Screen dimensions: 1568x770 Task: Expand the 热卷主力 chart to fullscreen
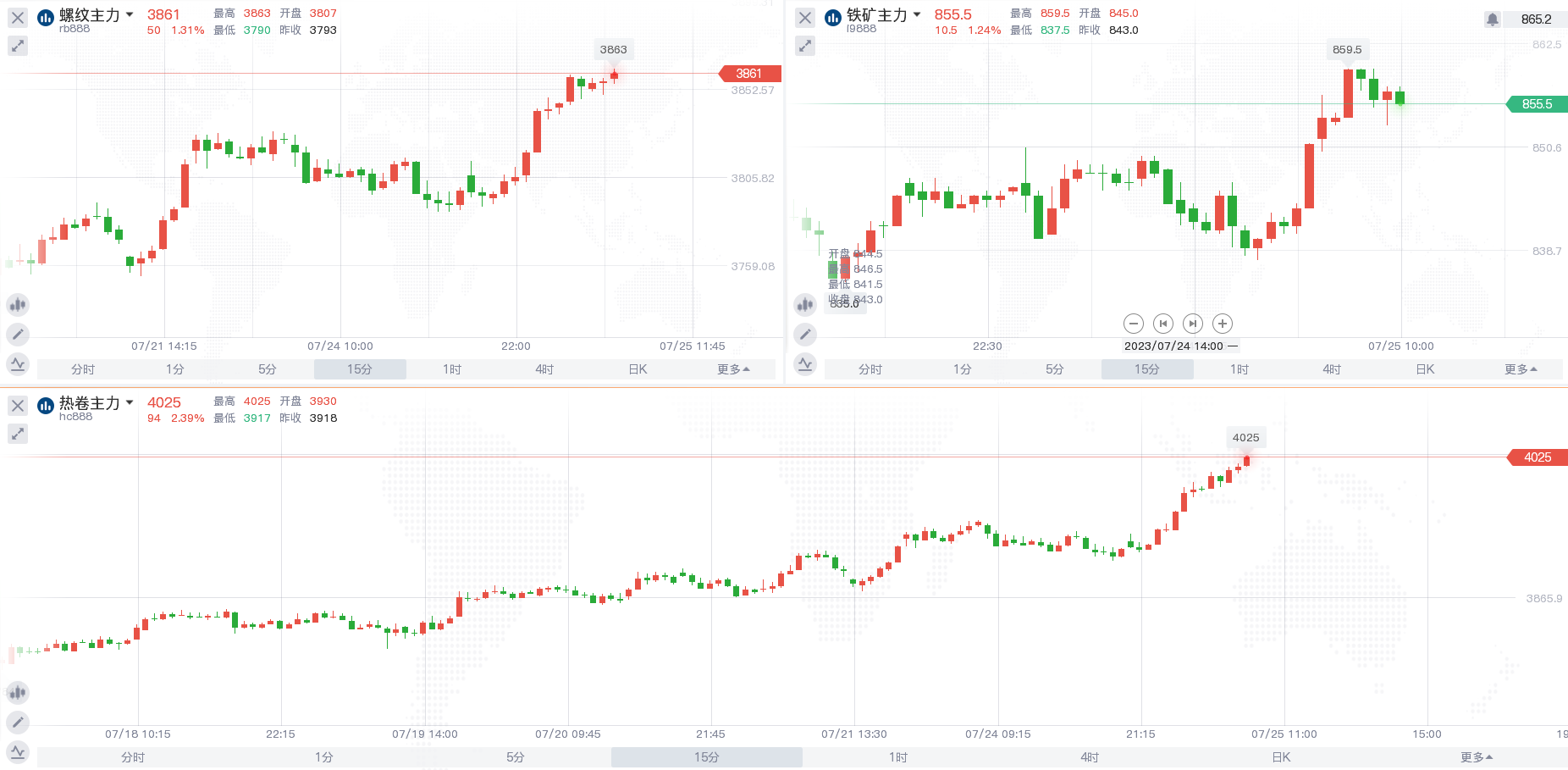(x=18, y=434)
